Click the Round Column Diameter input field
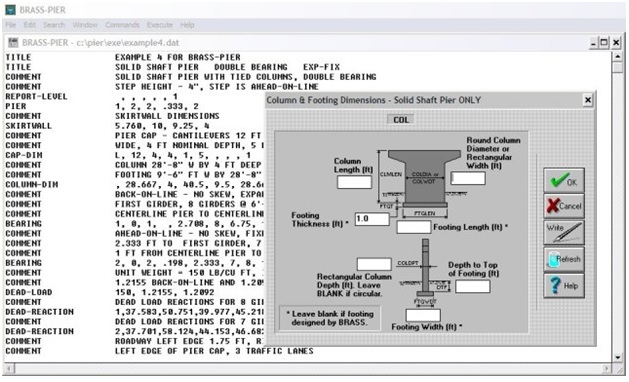This screenshot has height=382, width=629. click(x=468, y=178)
